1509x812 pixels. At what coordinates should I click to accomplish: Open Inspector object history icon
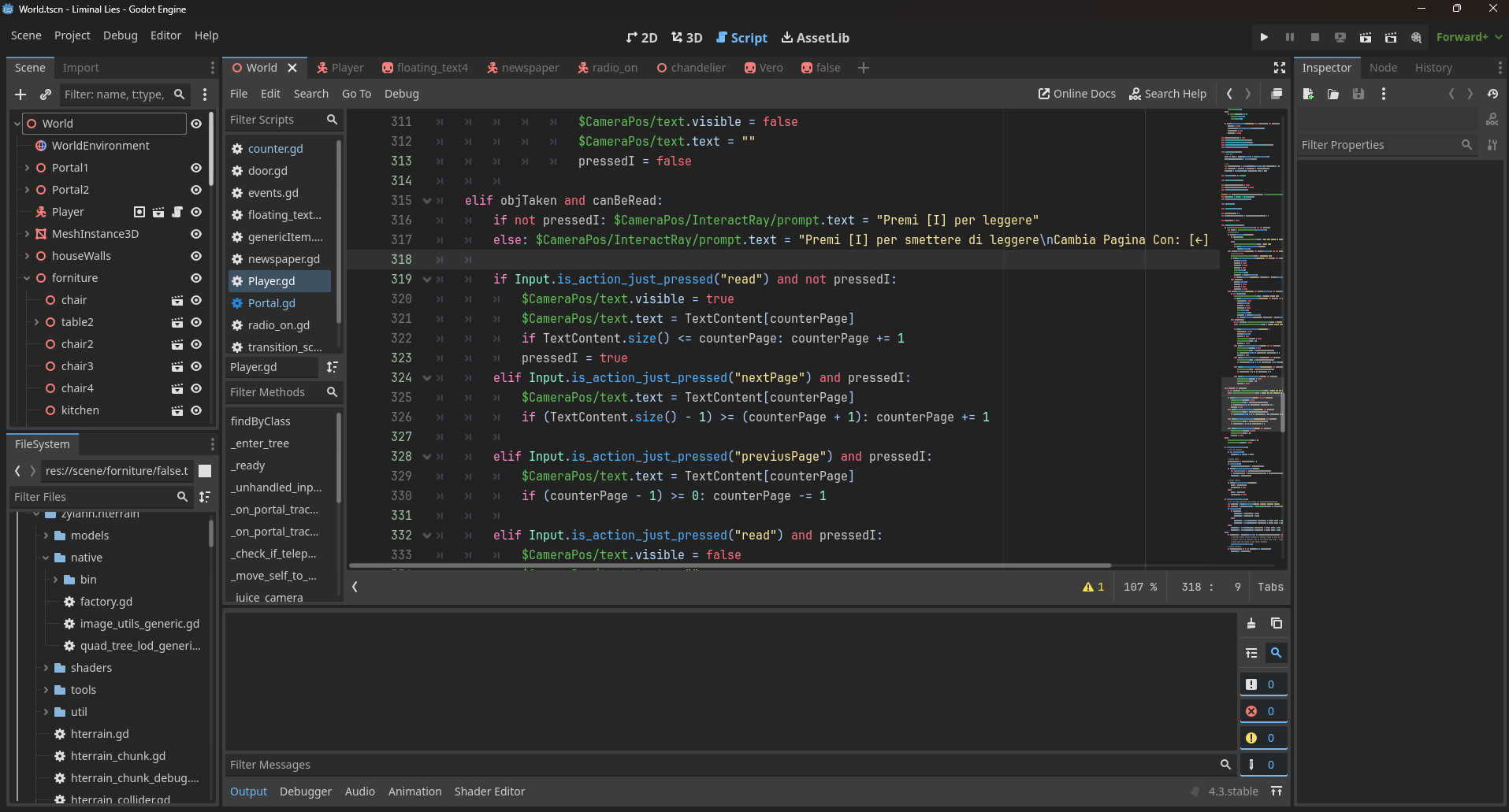1492,94
